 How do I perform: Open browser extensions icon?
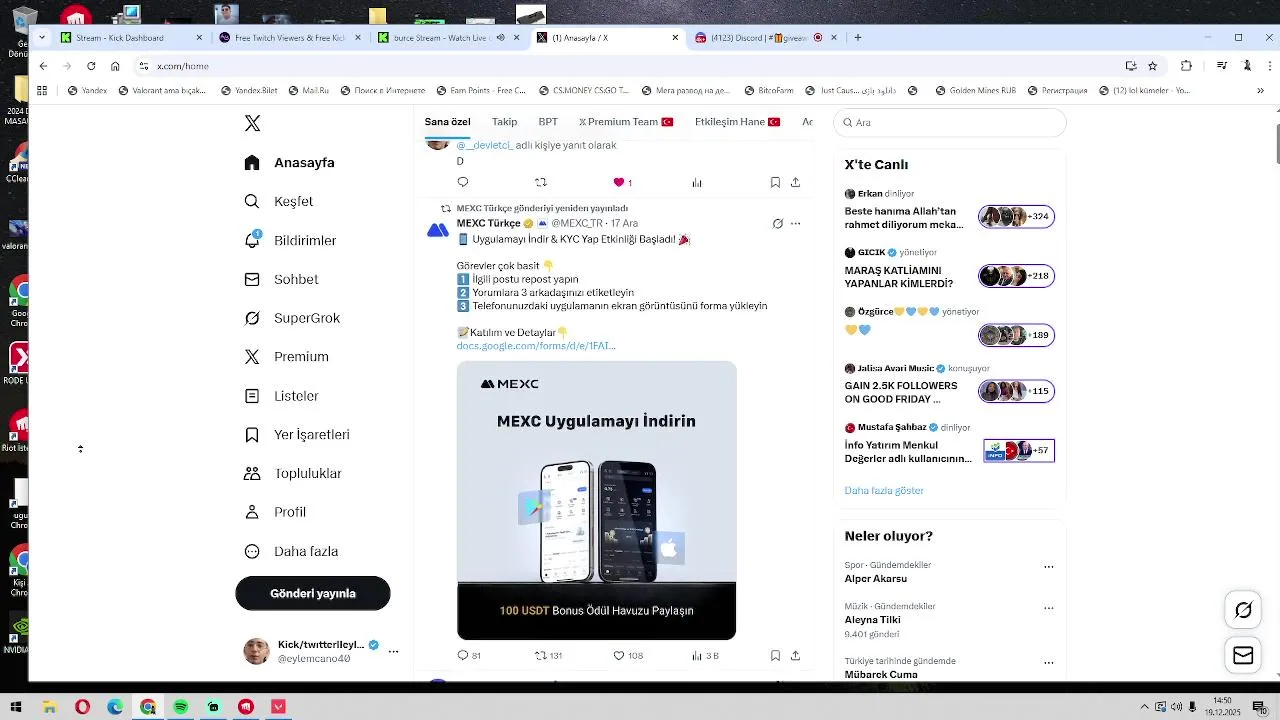tap(1186, 66)
